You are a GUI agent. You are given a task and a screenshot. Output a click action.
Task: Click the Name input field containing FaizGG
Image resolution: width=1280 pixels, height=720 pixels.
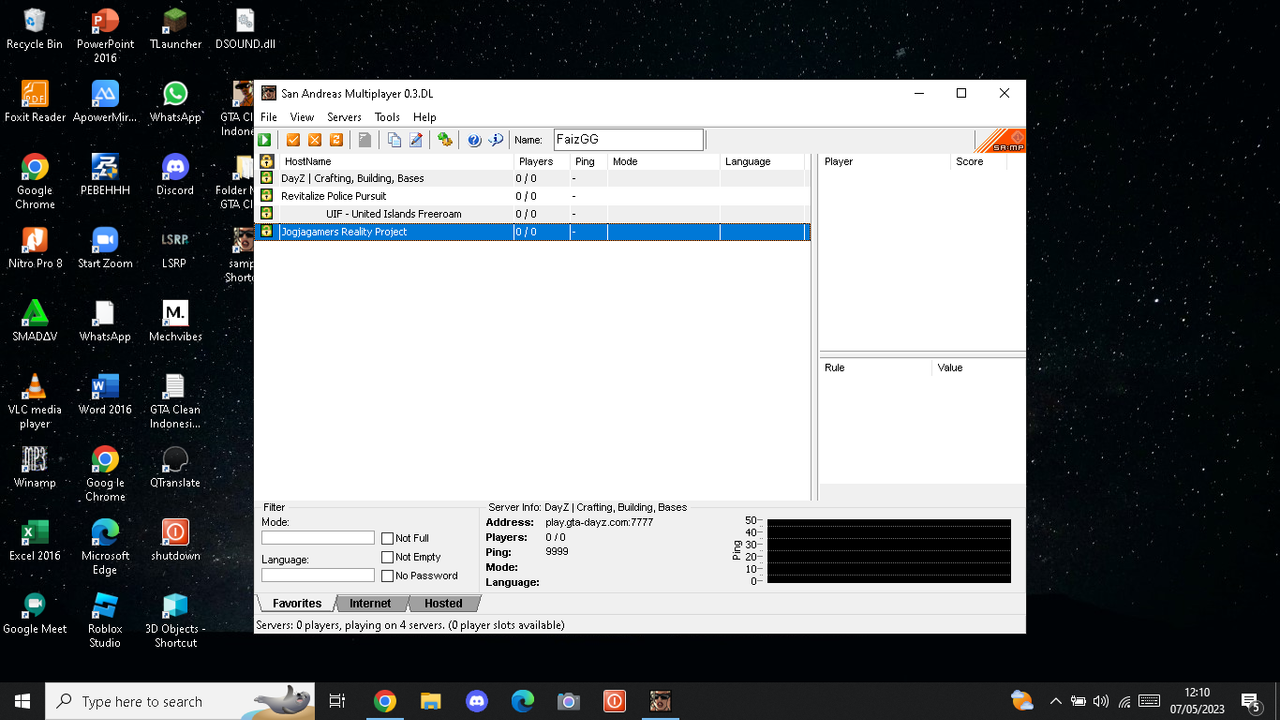coord(629,140)
